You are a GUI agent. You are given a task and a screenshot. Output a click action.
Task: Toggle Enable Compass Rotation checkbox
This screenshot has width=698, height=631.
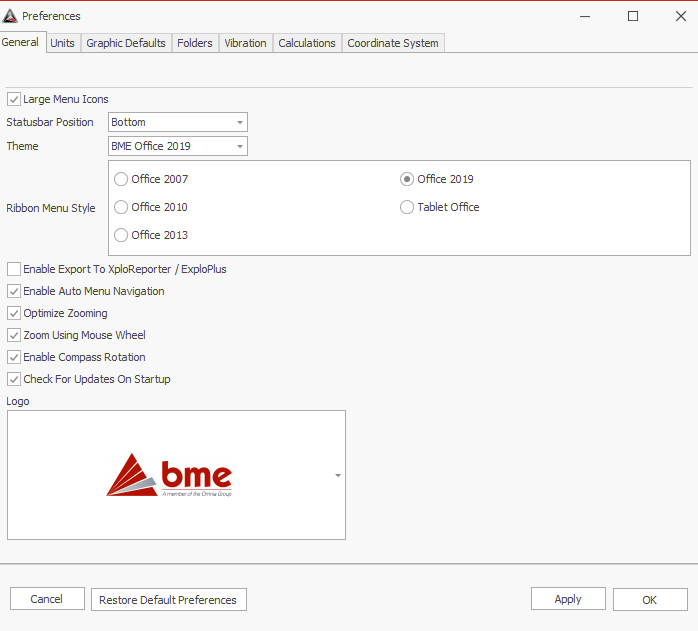pos(14,357)
